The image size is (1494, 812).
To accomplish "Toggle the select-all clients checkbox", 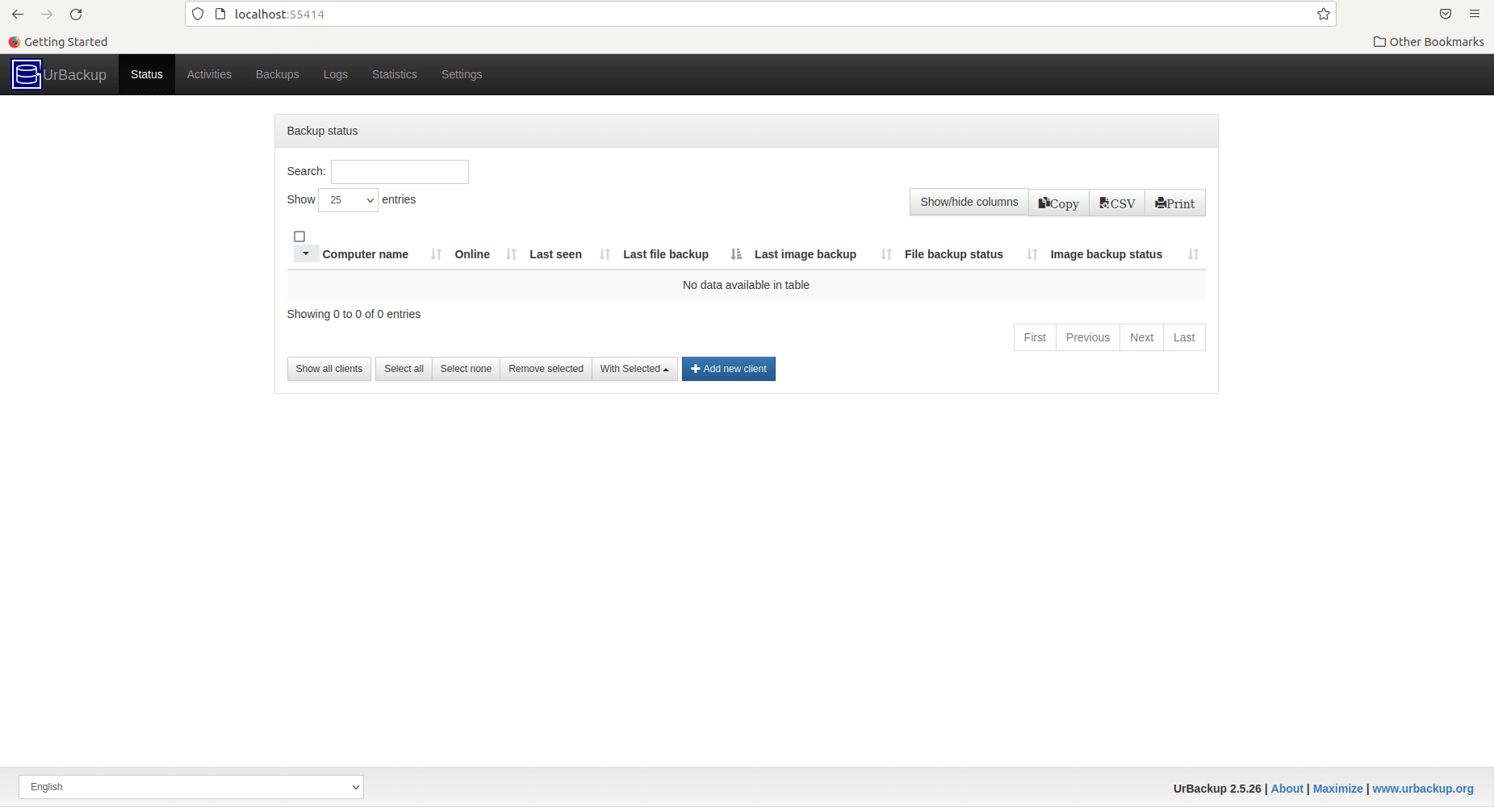I will click(299, 236).
